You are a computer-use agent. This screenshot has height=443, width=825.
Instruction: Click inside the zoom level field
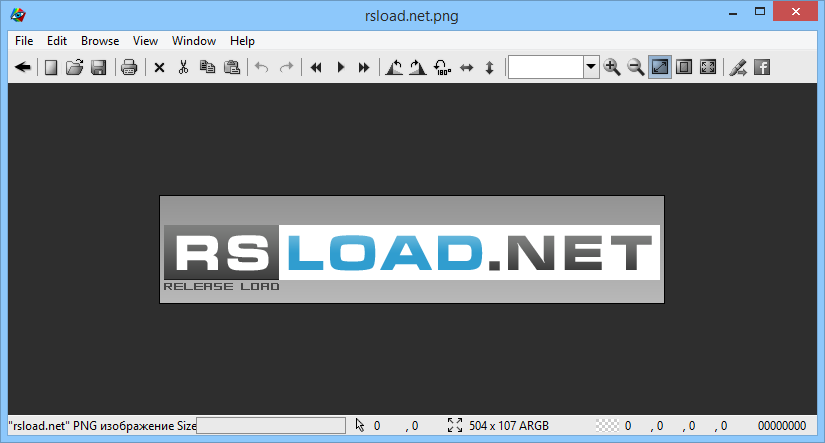546,67
